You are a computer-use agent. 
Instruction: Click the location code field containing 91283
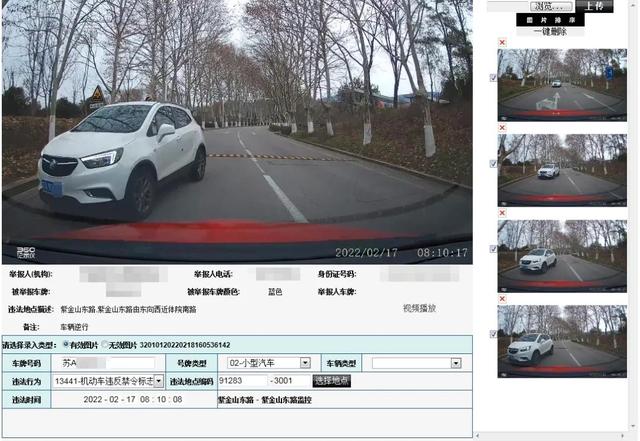tap(241, 381)
